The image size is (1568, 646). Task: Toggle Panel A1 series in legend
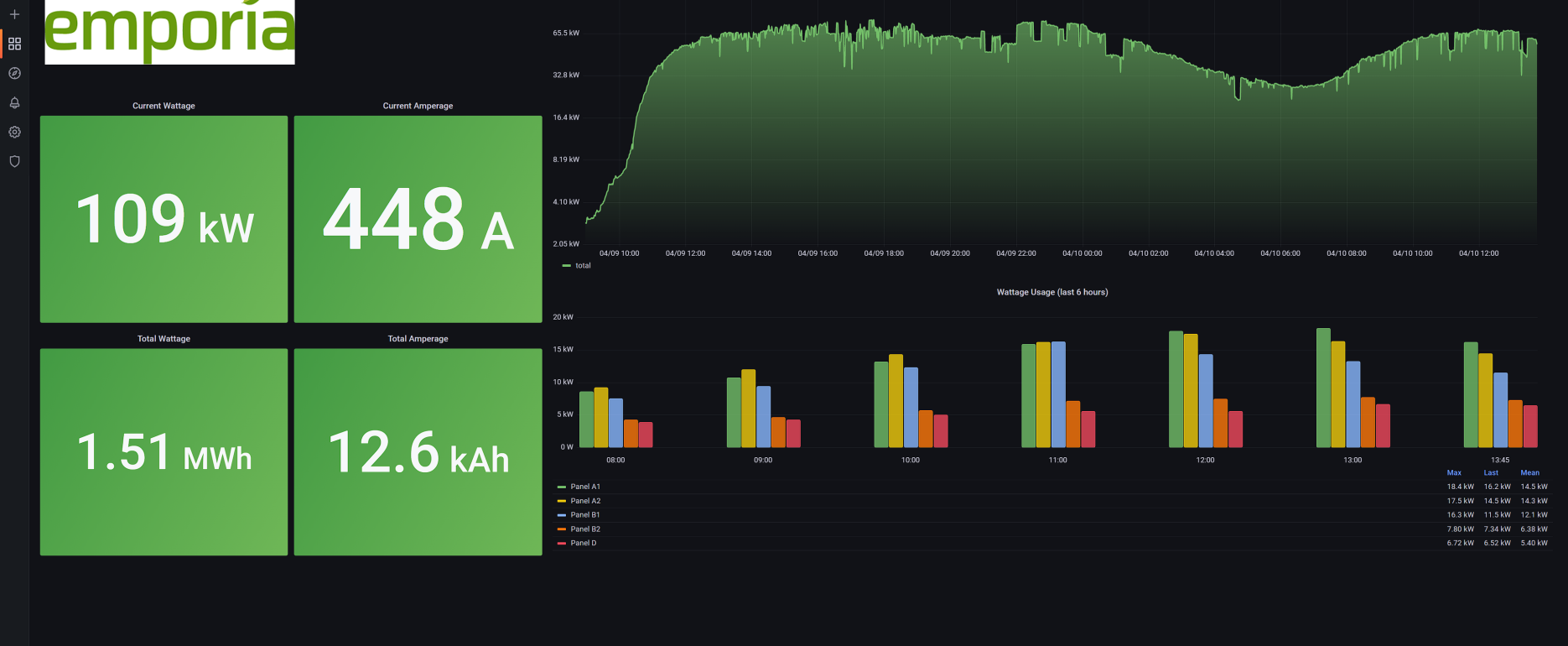(x=584, y=487)
